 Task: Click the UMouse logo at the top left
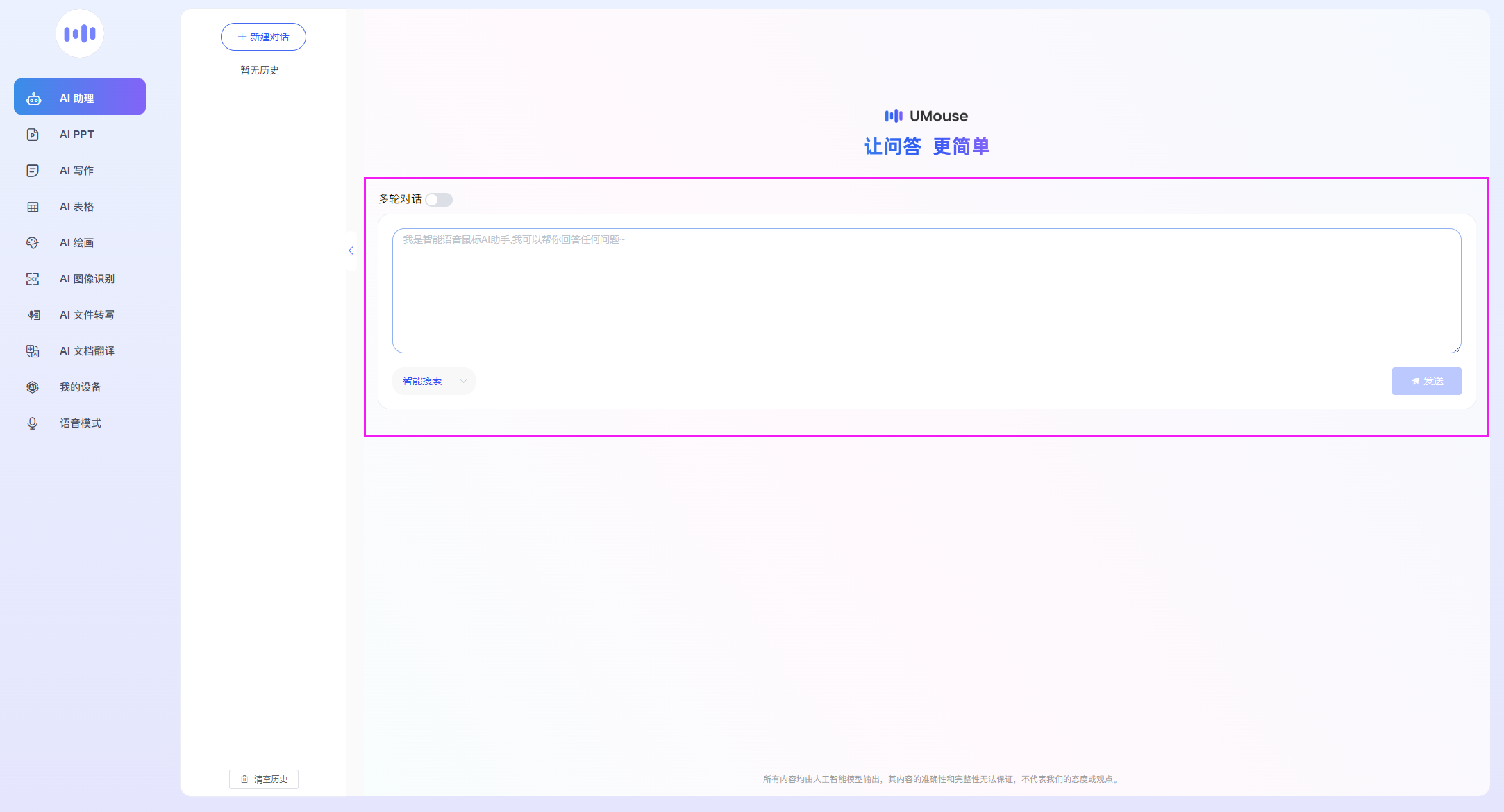pyautogui.click(x=80, y=33)
